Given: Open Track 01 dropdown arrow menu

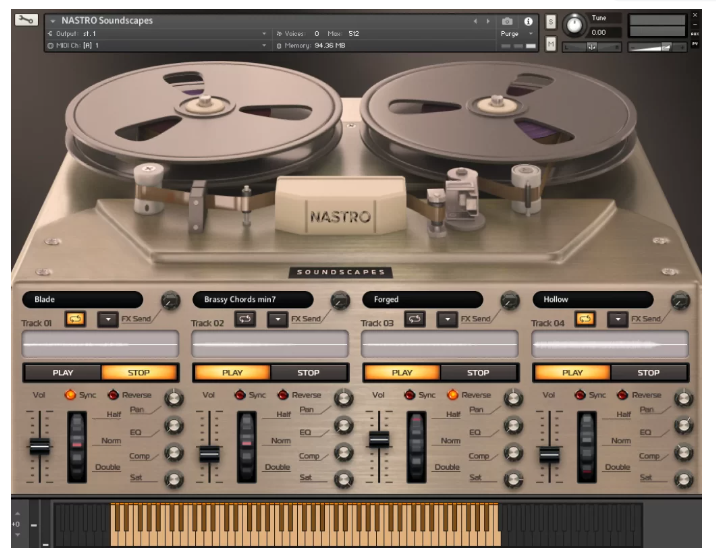Looking at the screenshot, I should [108, 320].
